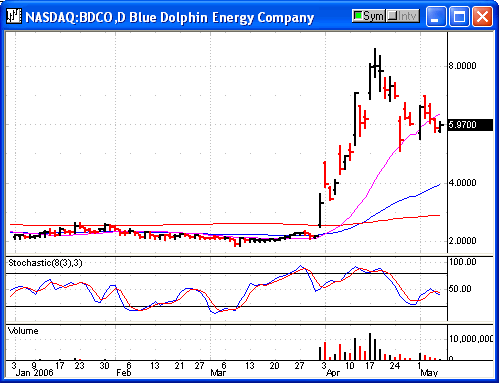This screenshot has width=499, height=383.
Task: Select the Stochastic(8(3),3) indicator label
Action: tap(45, 263)
